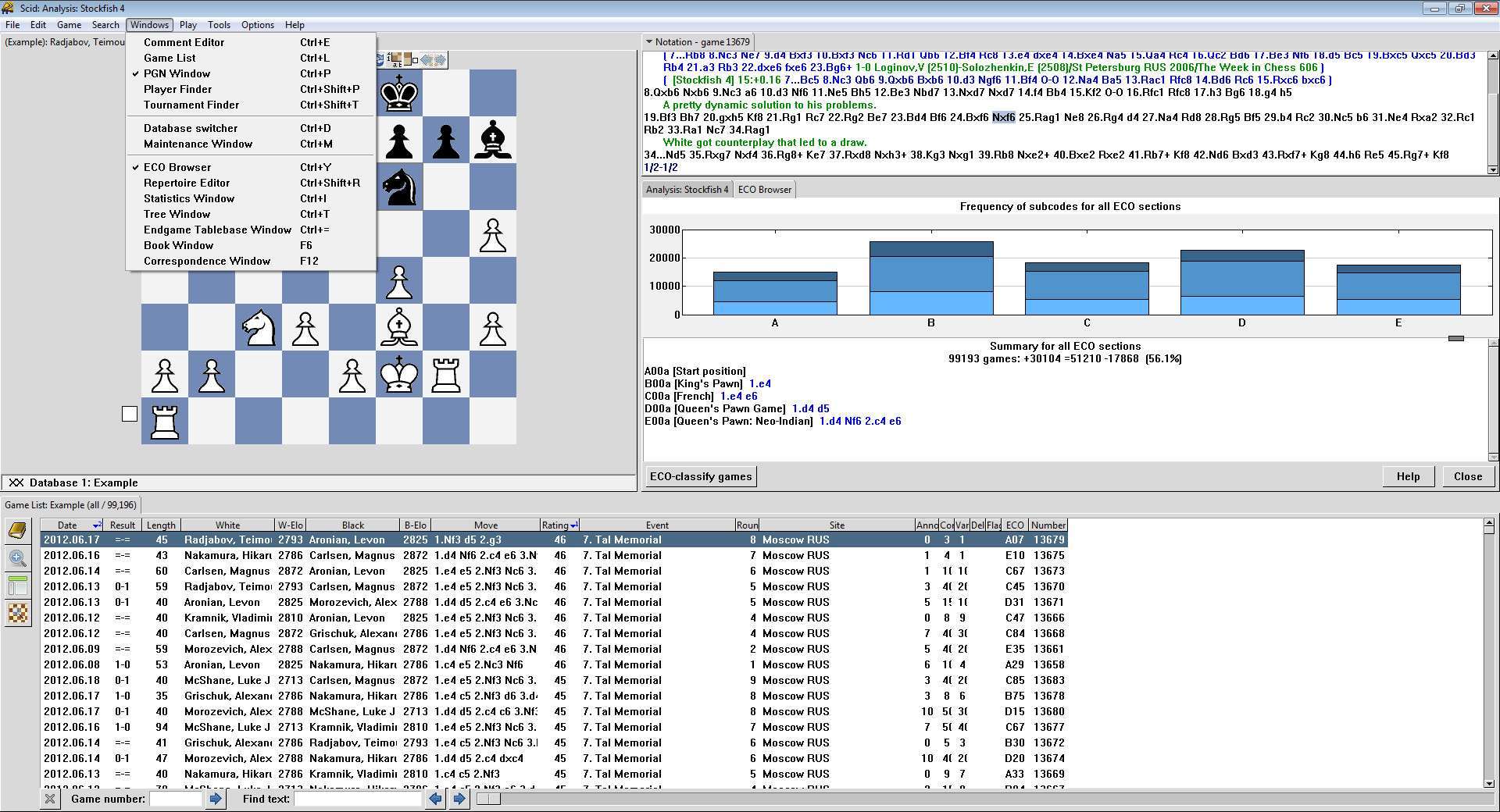Click the window layout icon in the left sidebar
Screen dimensions: 1500x812
pos(17,586)
